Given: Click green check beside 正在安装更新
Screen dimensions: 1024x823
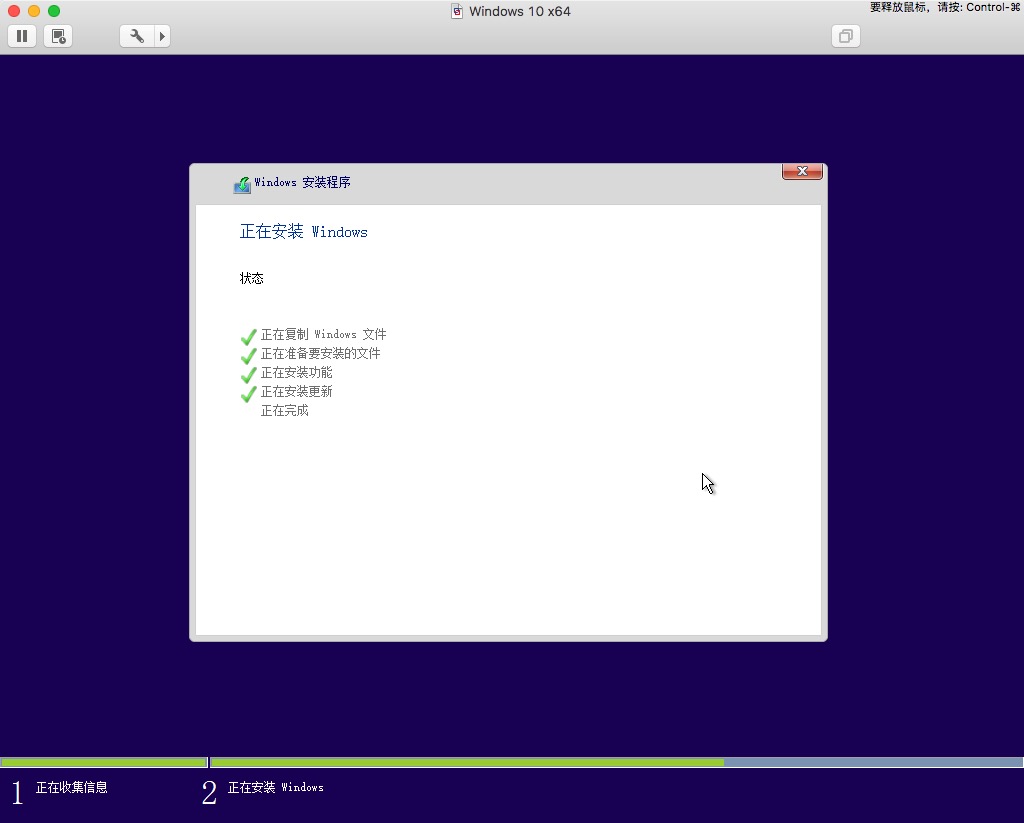Looking at the screenshot, I should pos(248,393).
